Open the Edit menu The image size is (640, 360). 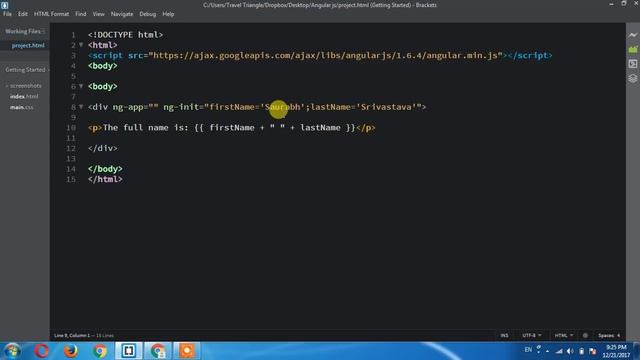(22, 14)
